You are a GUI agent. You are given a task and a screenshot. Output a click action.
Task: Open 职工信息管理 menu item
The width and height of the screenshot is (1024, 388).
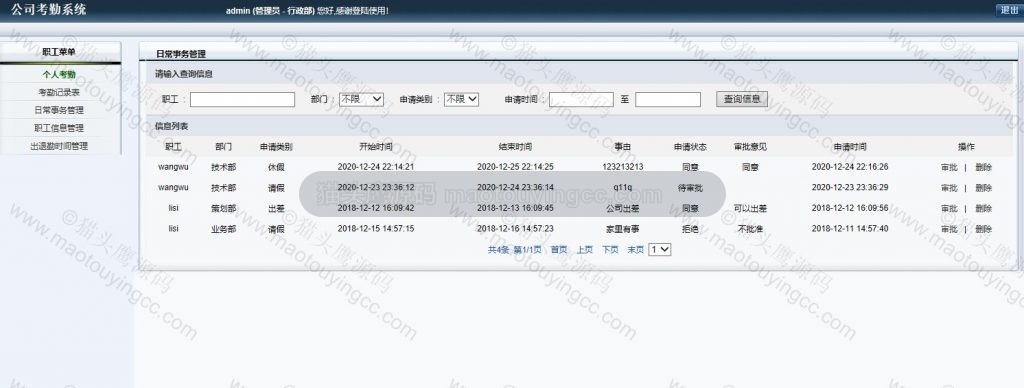[59, 128]
